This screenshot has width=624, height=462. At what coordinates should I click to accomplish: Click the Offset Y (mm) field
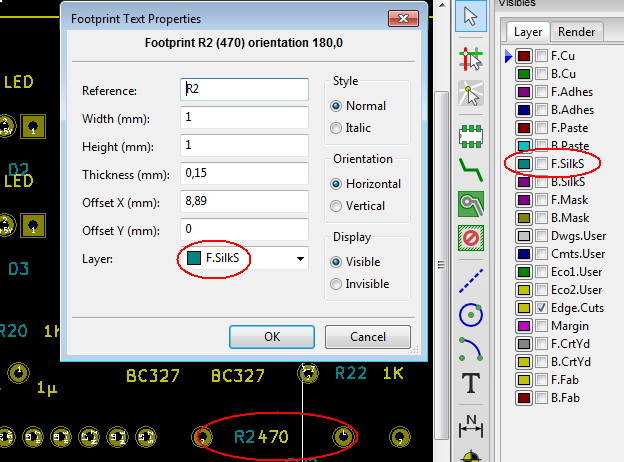coord(244,229)
